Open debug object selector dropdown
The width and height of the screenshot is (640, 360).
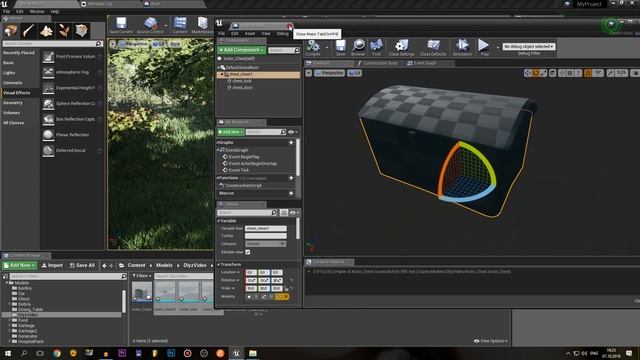(x=529, y=47)
